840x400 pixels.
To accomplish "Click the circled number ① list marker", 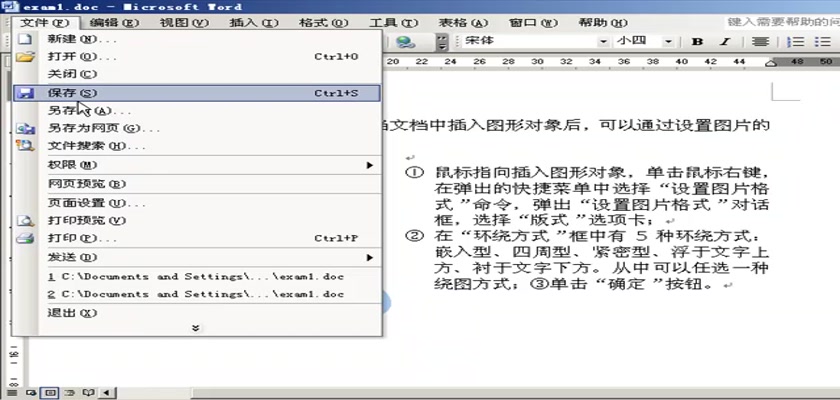I will [x=415, y=172].
